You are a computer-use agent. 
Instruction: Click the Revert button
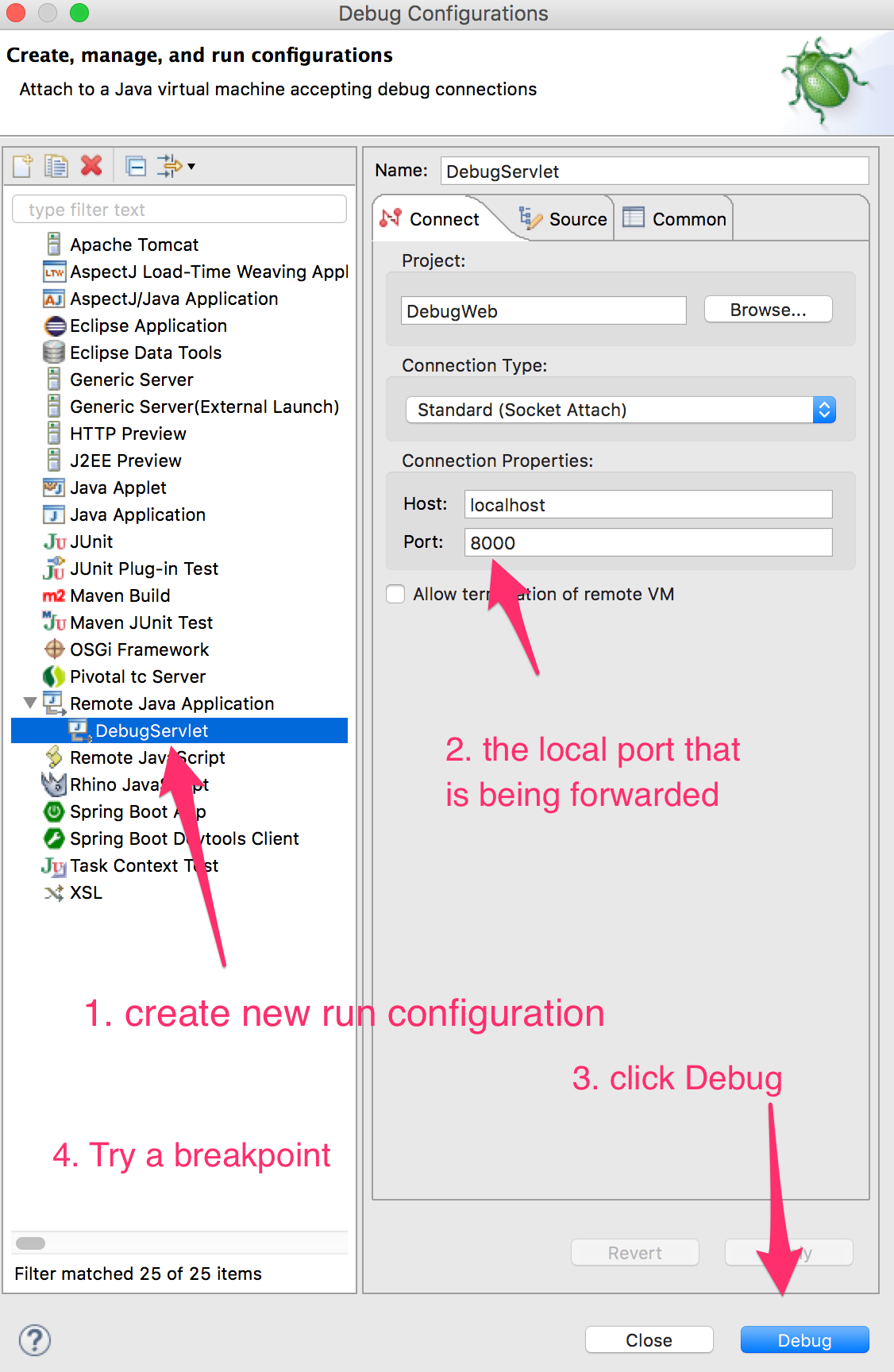coord(635,1253)
